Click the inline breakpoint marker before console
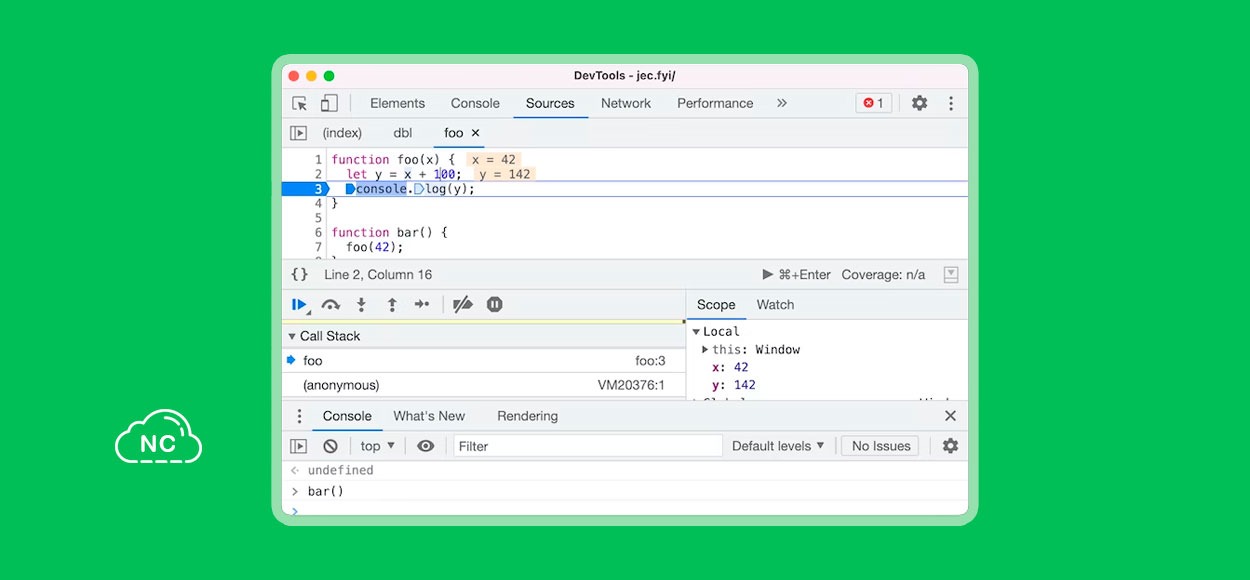1250x580 pixels. [x=351, y=189]
